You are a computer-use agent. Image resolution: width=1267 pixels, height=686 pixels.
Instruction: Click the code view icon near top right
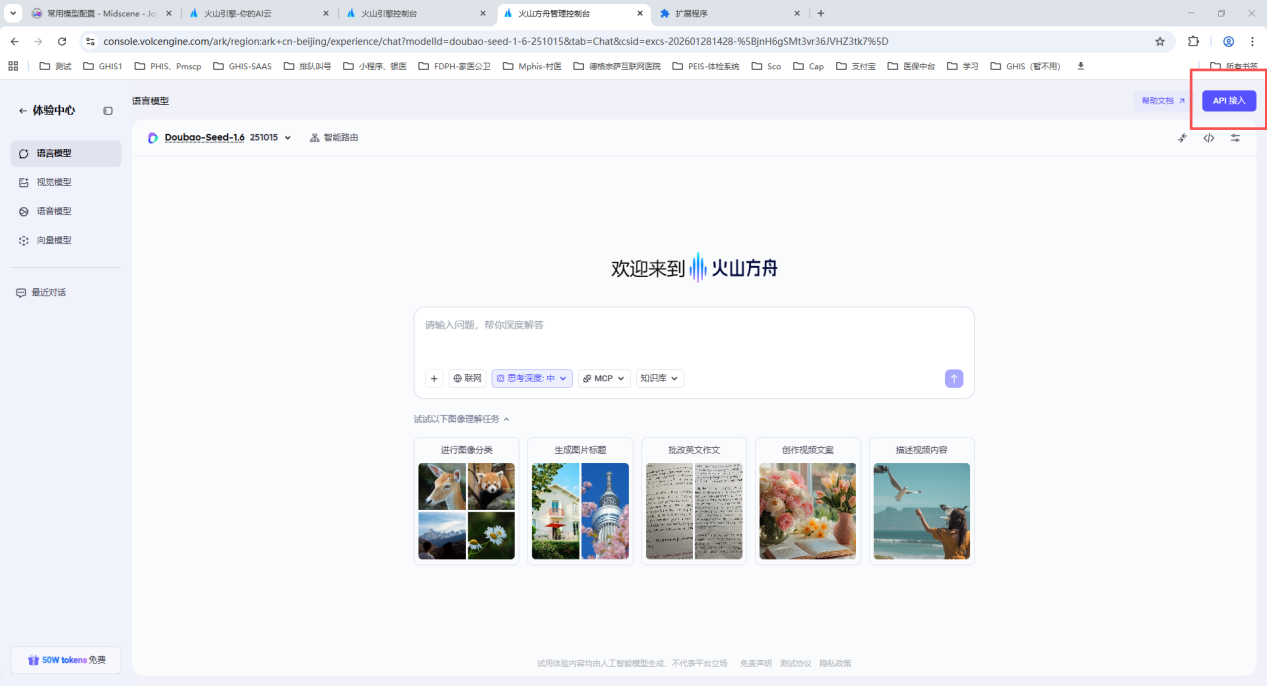tap(1208, 138)
